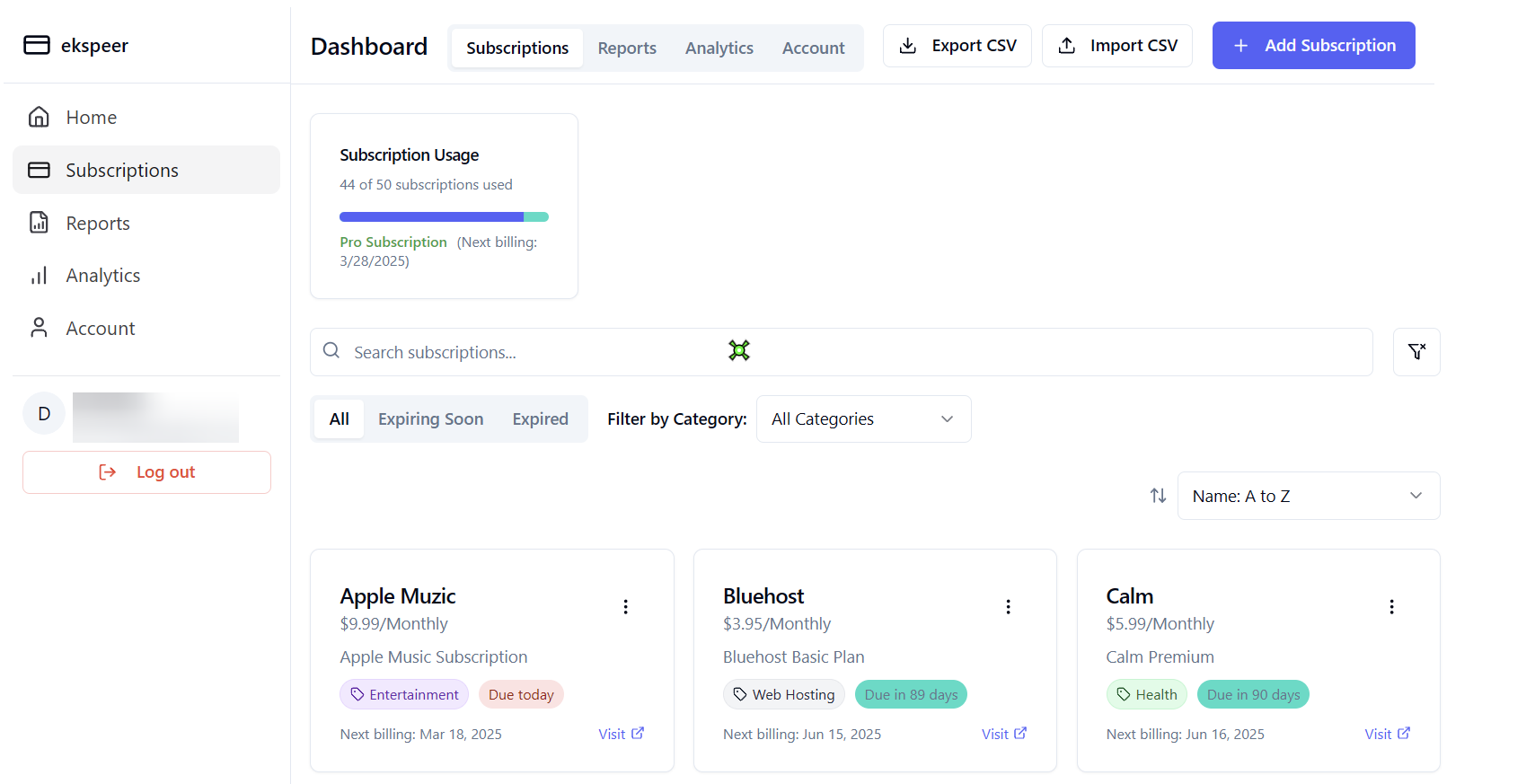The width and height of the screenshot is (1535, 784).
Task: Click the Calm Premium description
Action: (x=1160, y=657)
